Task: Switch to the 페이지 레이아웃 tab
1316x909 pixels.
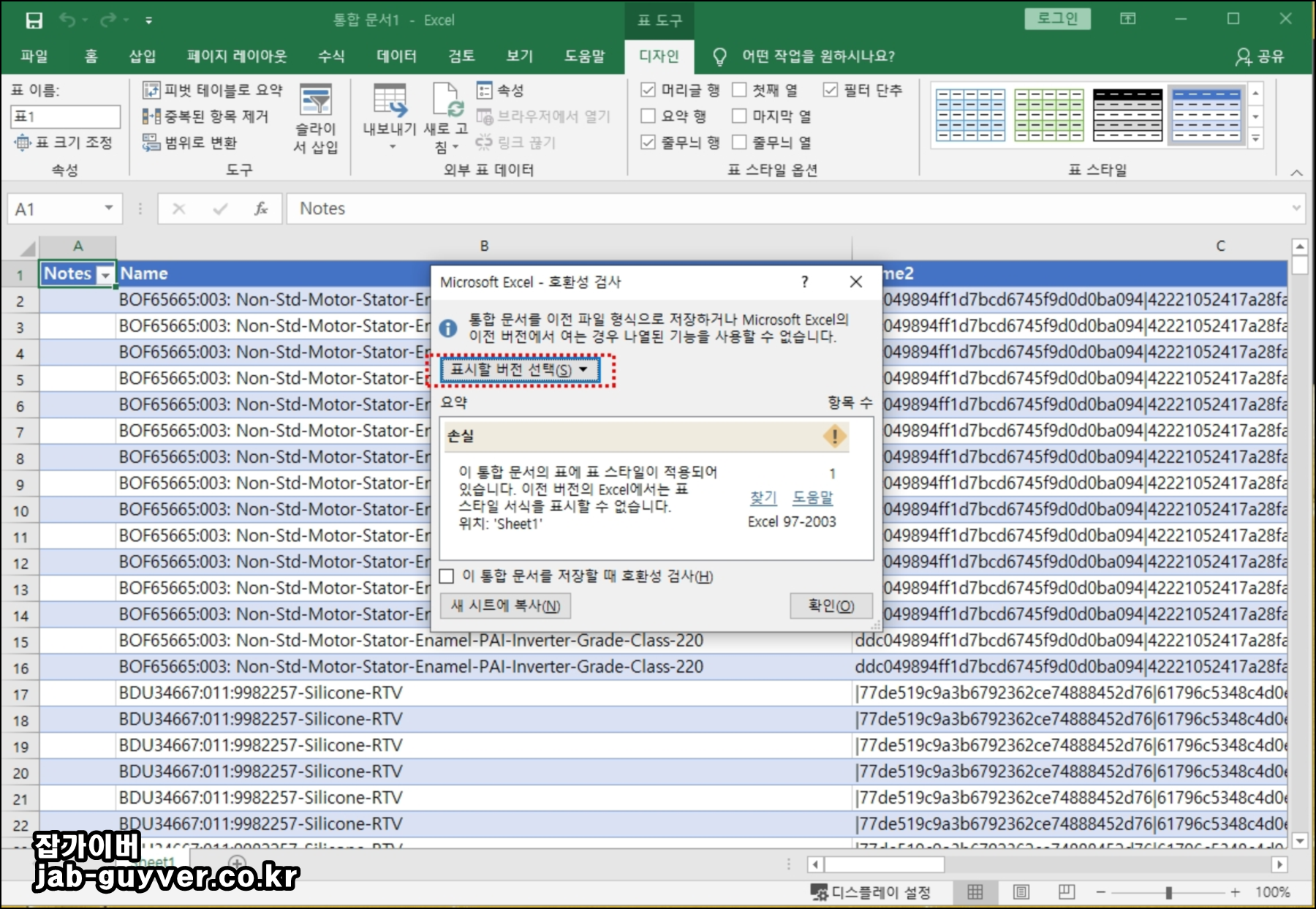Action: pos(237,56)
